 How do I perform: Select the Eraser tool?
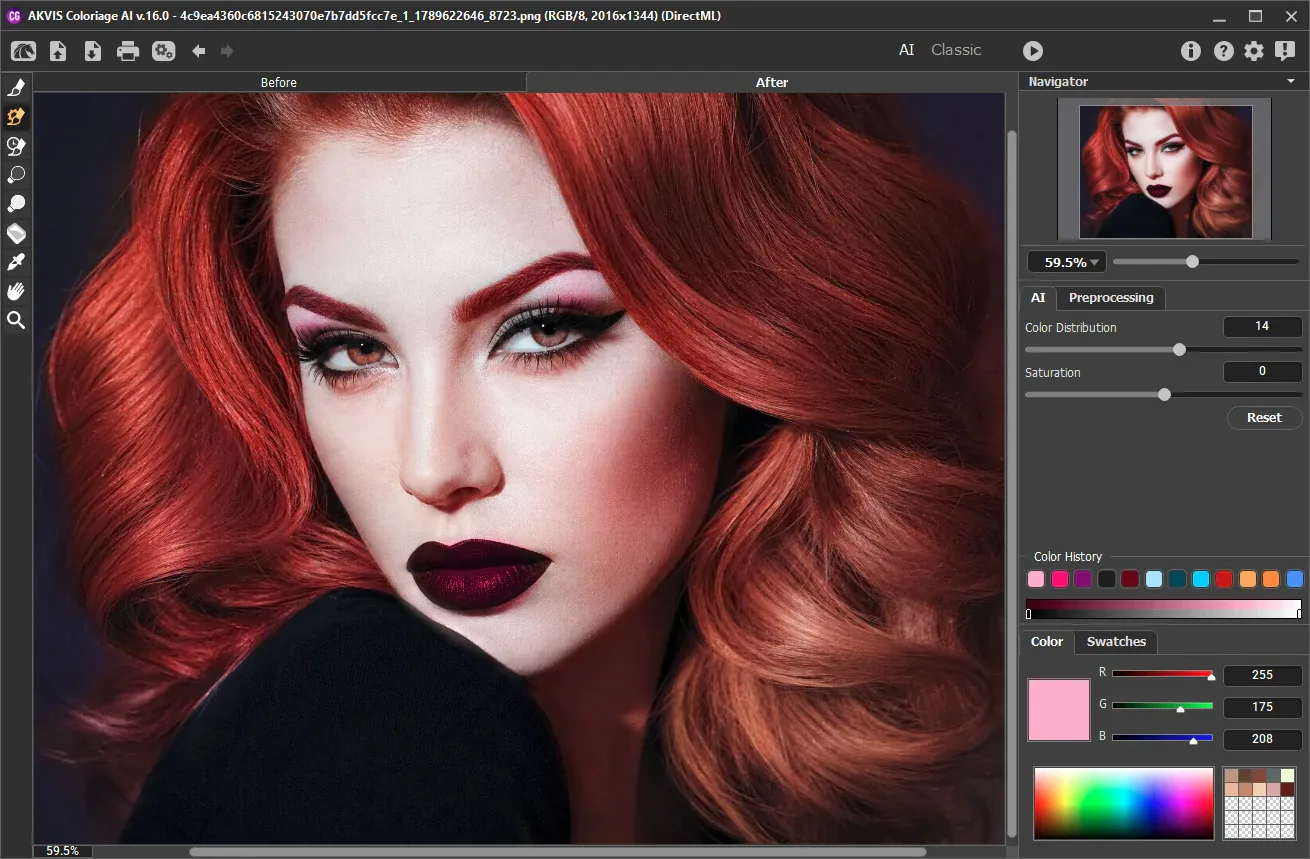click(16, 233)
